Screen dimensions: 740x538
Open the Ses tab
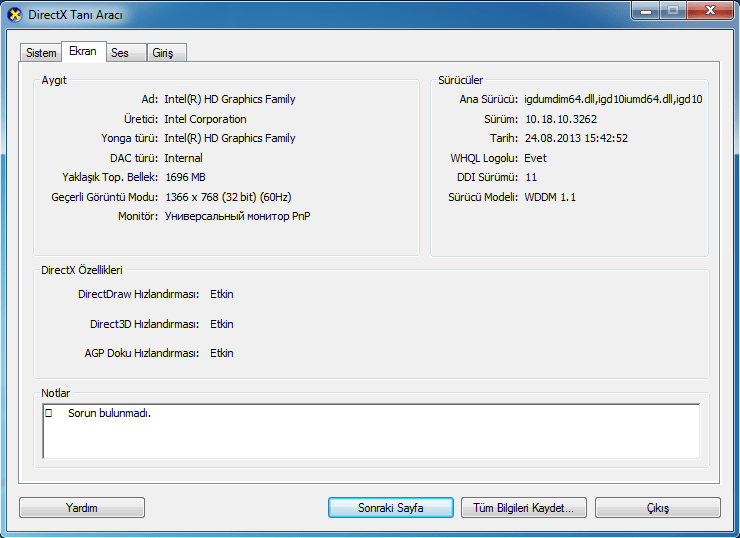126,52
